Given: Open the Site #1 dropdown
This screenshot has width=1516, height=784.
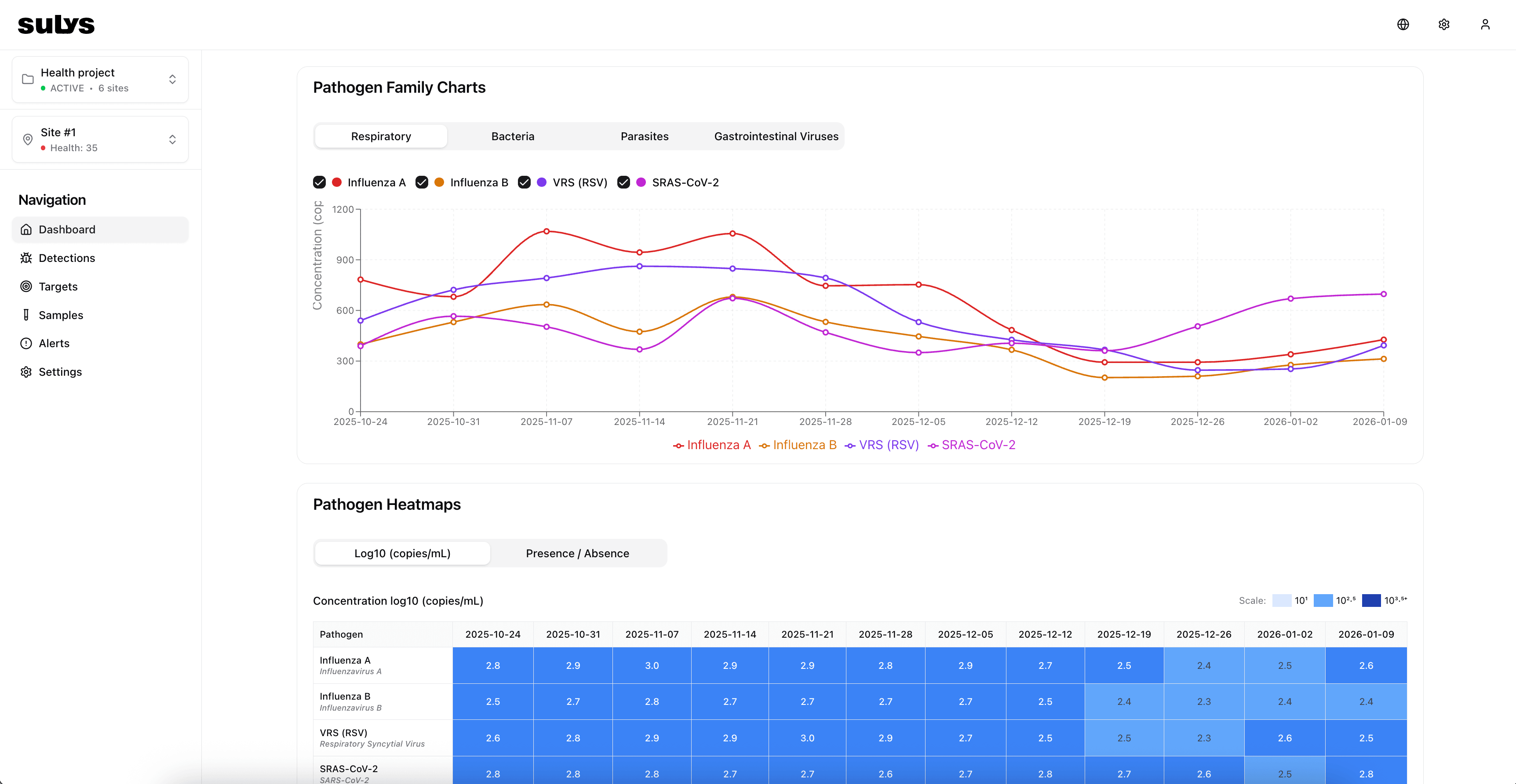Looking at the screenshot, I should (172, 139).
